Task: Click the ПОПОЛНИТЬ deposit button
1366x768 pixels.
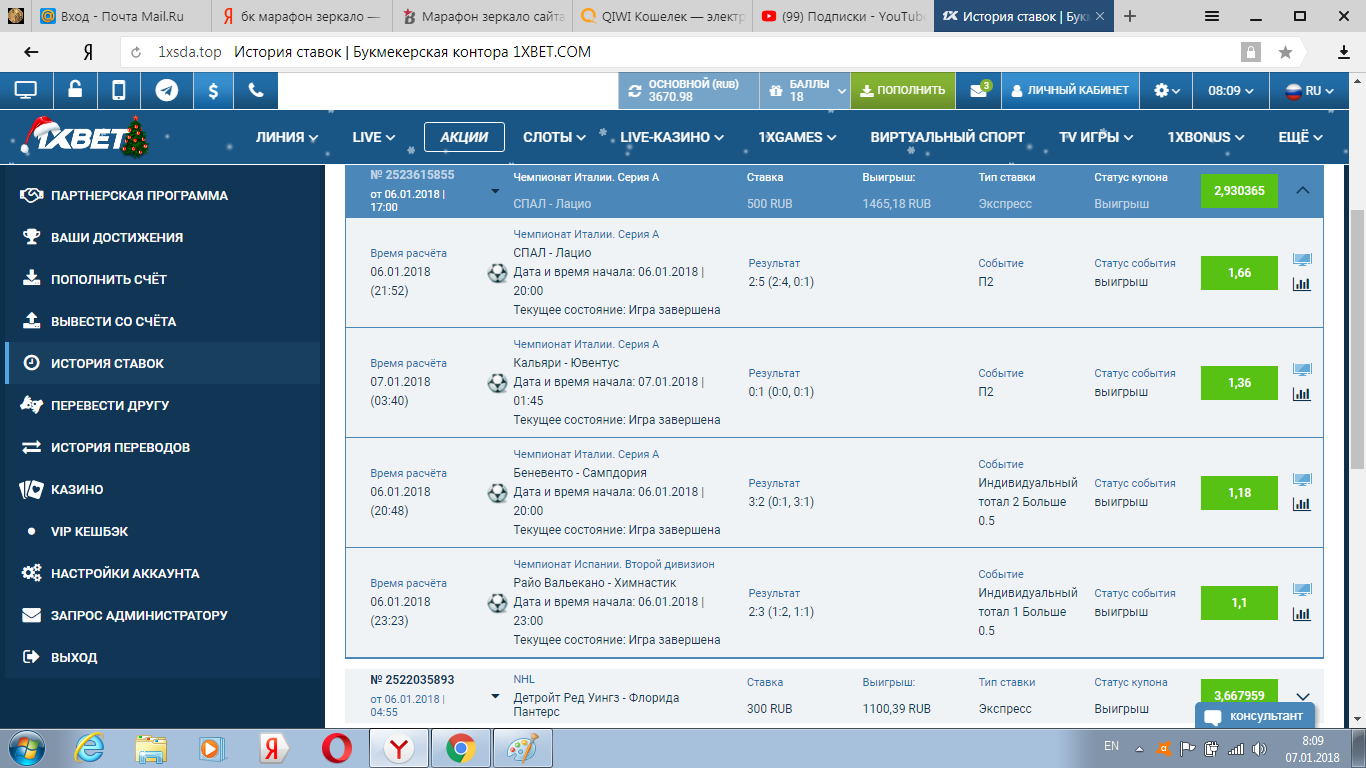Action: (x=902, y=90)
